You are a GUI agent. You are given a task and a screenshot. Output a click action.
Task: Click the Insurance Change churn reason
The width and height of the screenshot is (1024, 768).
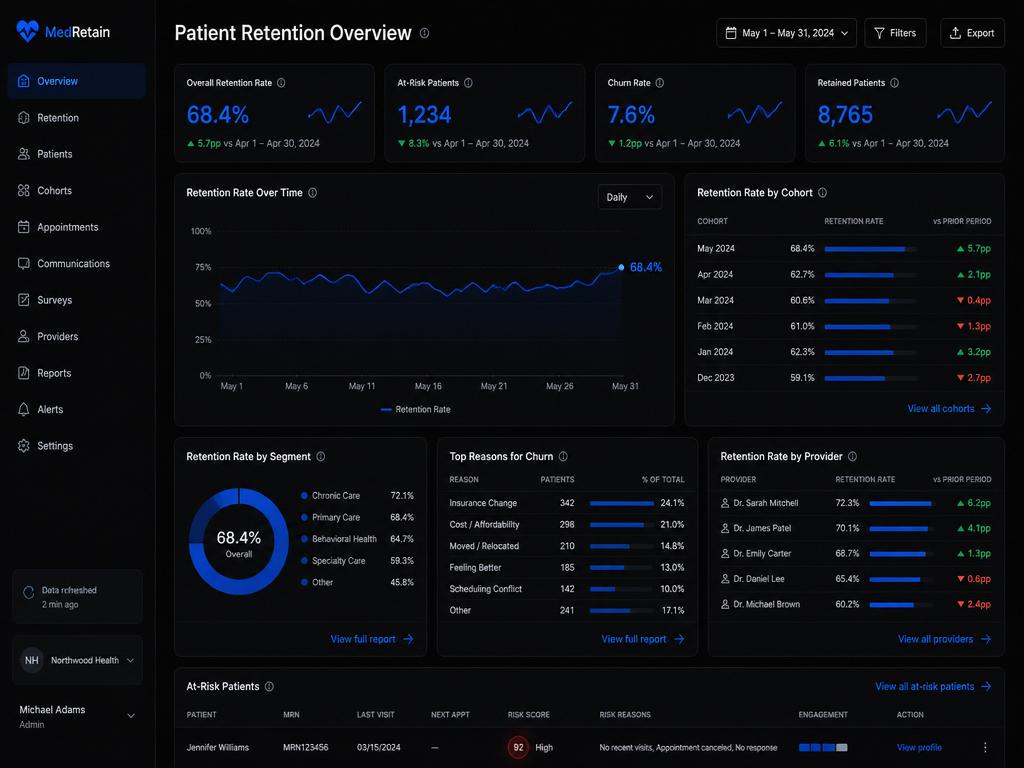coord(483,503)
